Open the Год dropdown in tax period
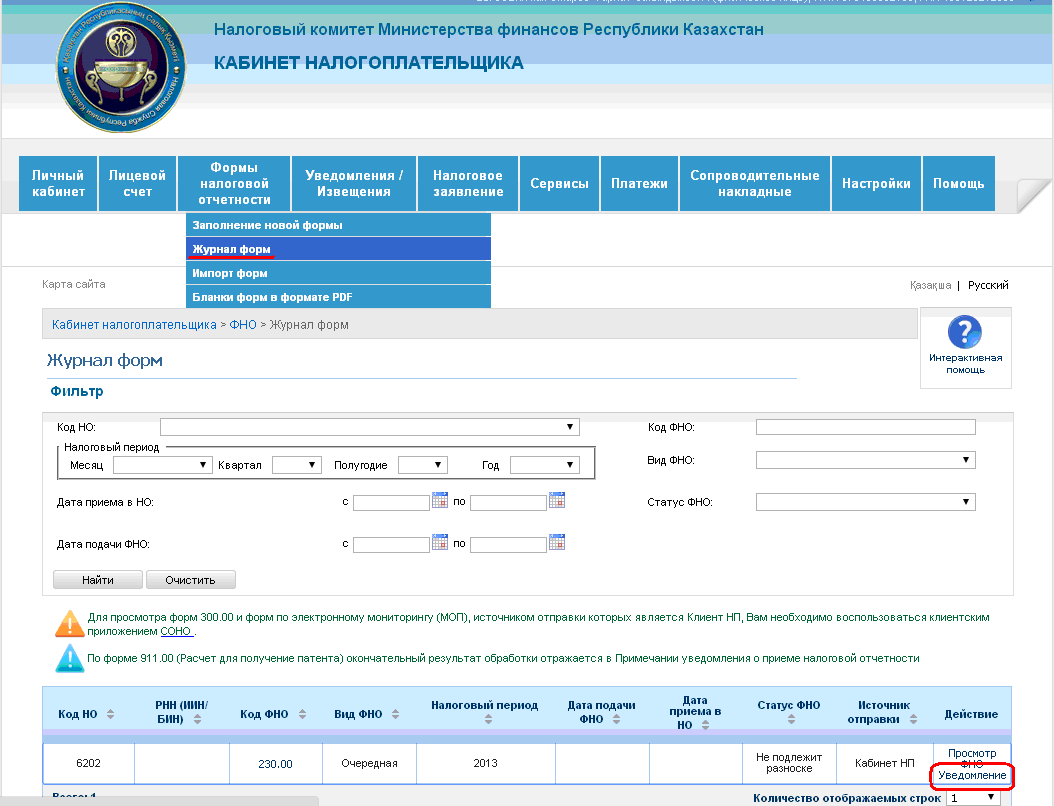 (x=545, y=465)
